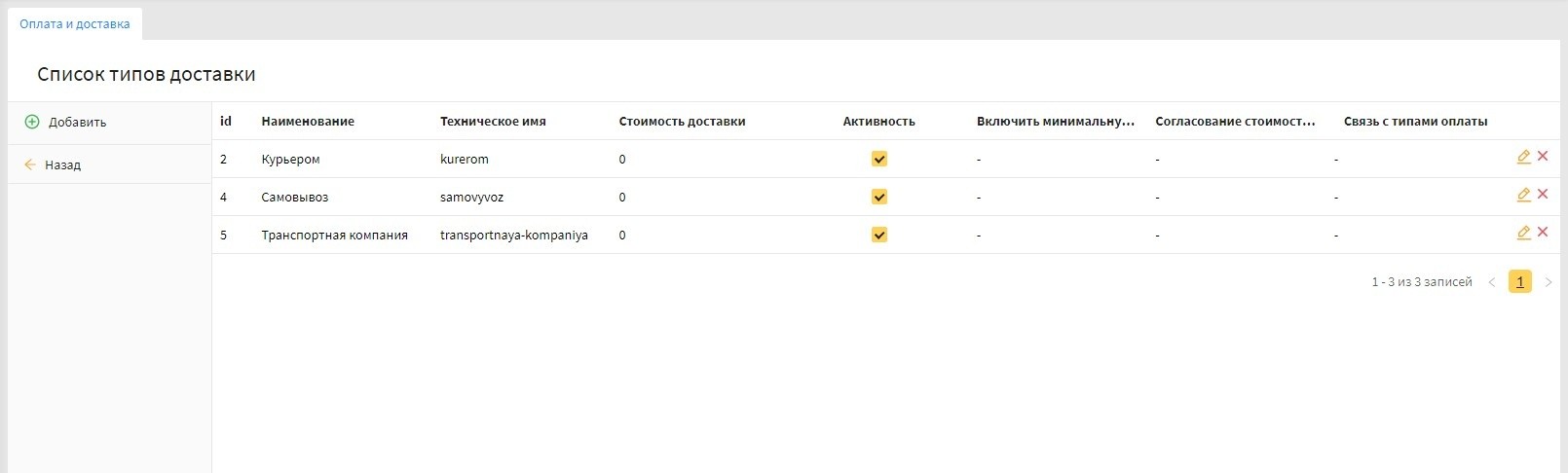Sort by Наименование column header

308,122
